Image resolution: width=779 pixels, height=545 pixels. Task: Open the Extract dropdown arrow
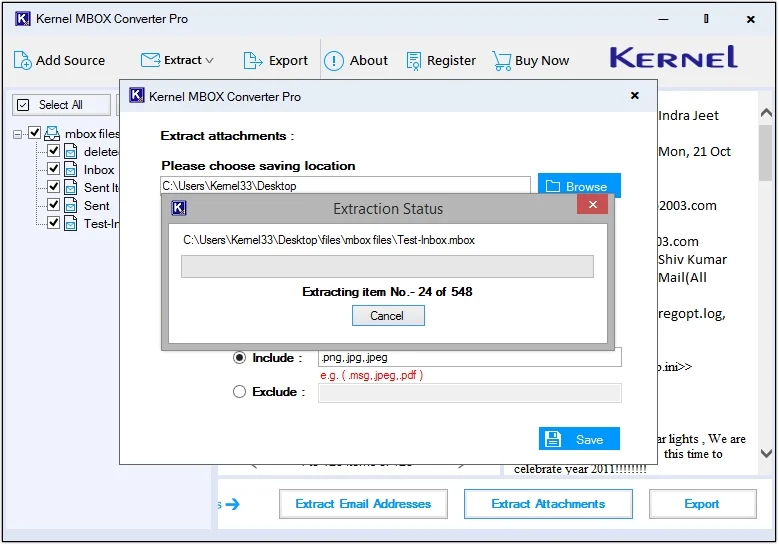tap(210, 61)
